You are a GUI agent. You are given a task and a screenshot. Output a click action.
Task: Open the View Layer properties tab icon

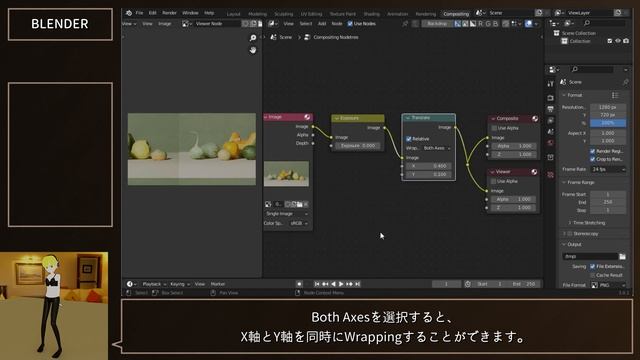point(550,121)
